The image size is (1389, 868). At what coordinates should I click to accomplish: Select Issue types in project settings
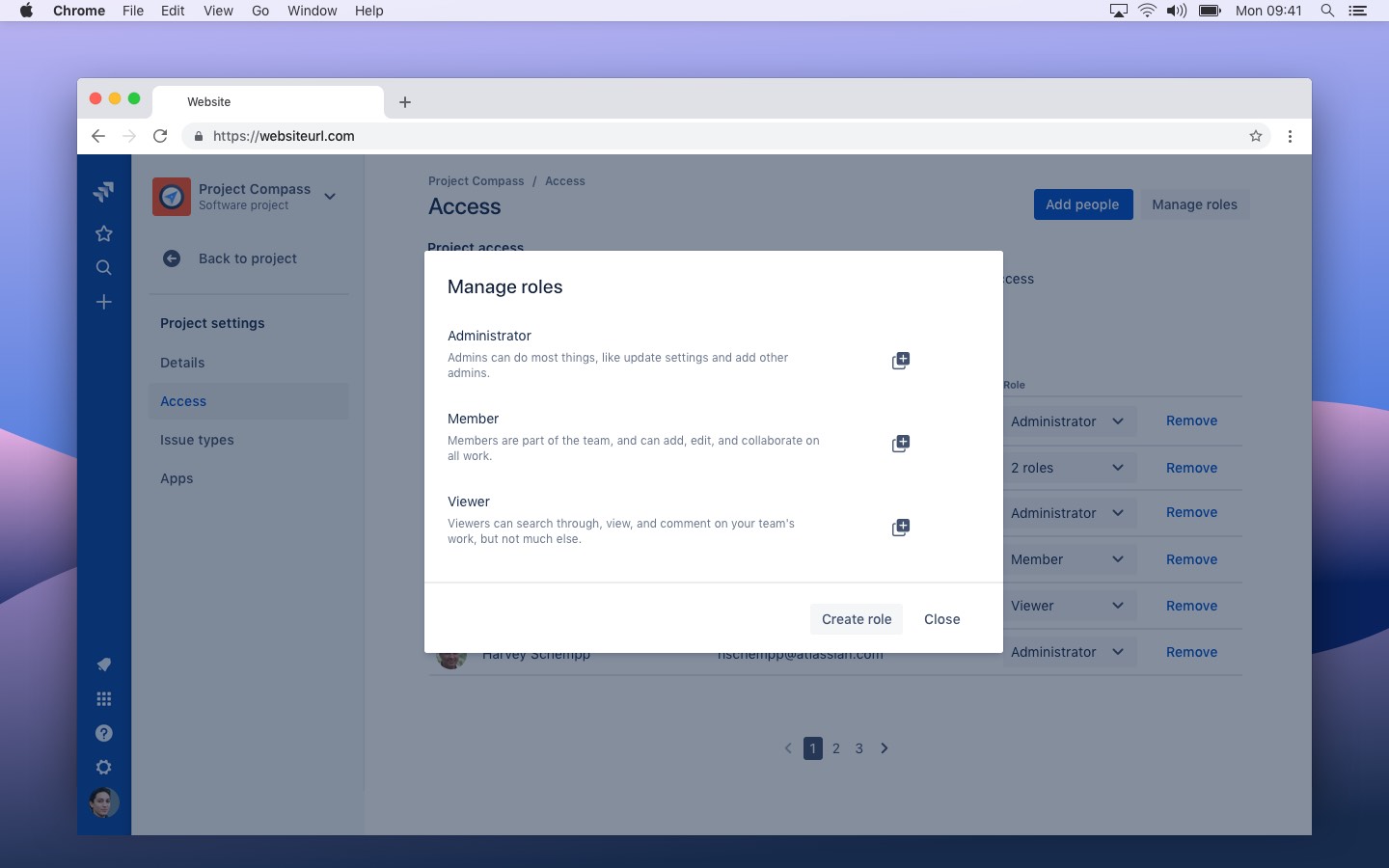click(197, 440)
